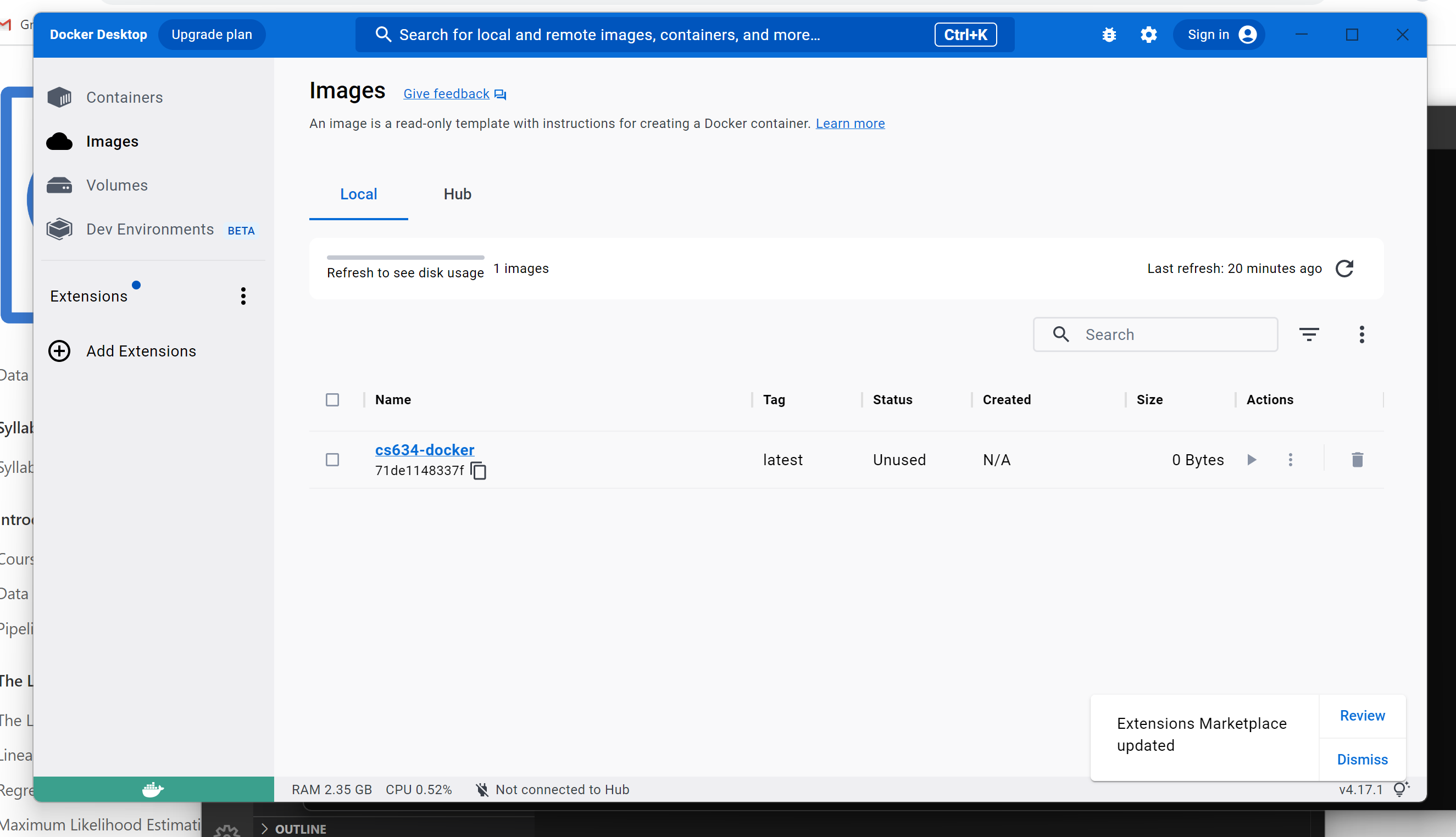Click the disk usage progress bar
The image size is (1456, 837).
405,258
